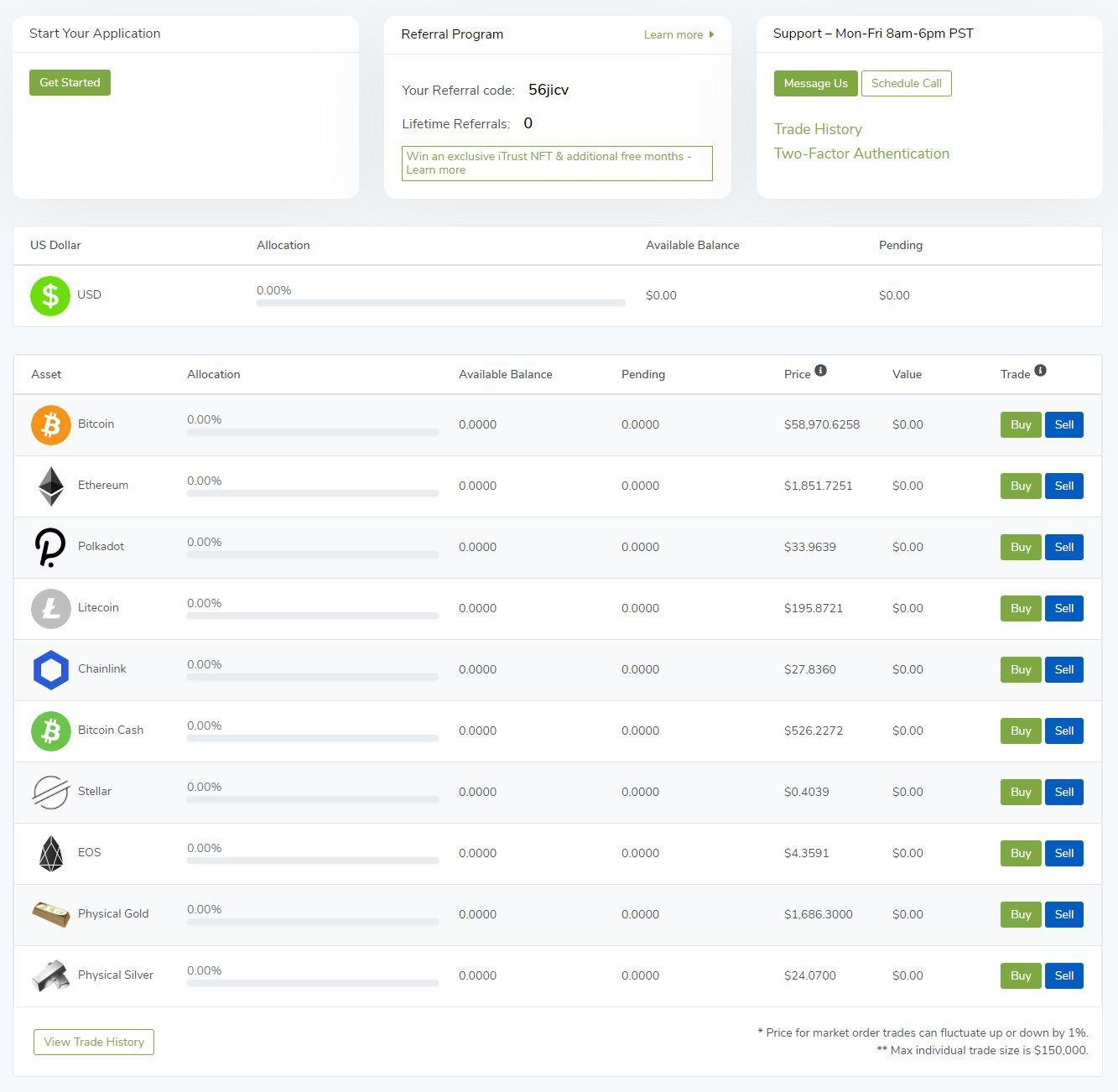The image size is (1118, 1092).
Task: Click the Physical Gold bar icon
Action: [50, 914]
